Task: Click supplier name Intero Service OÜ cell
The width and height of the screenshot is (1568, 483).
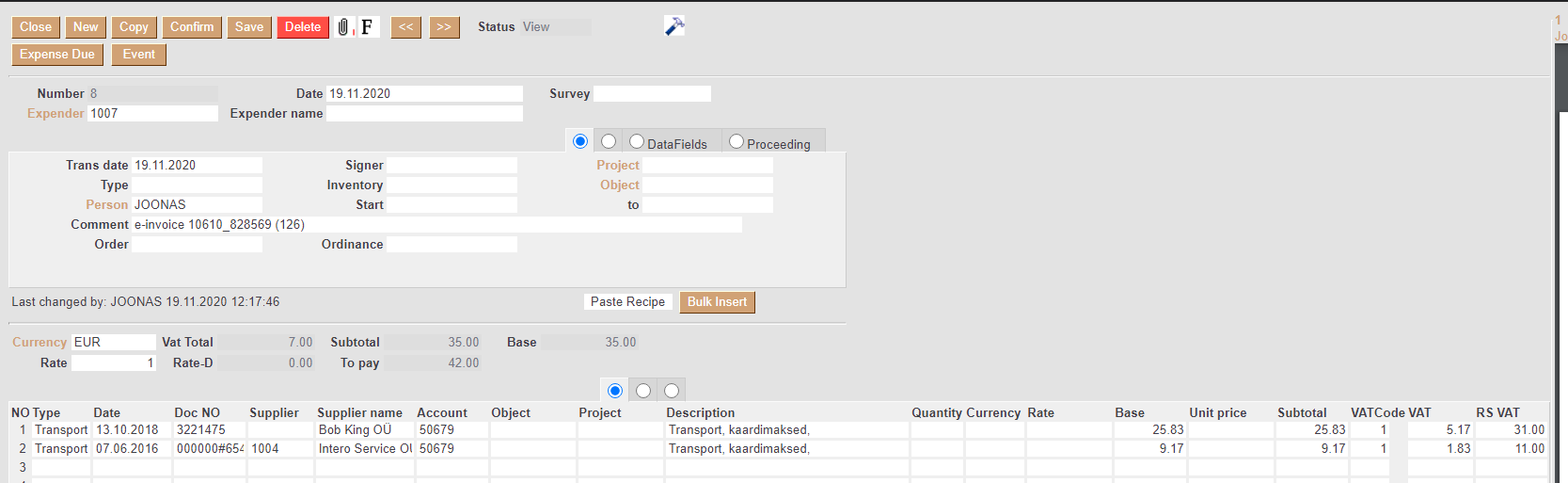Action: coord(365,448)
